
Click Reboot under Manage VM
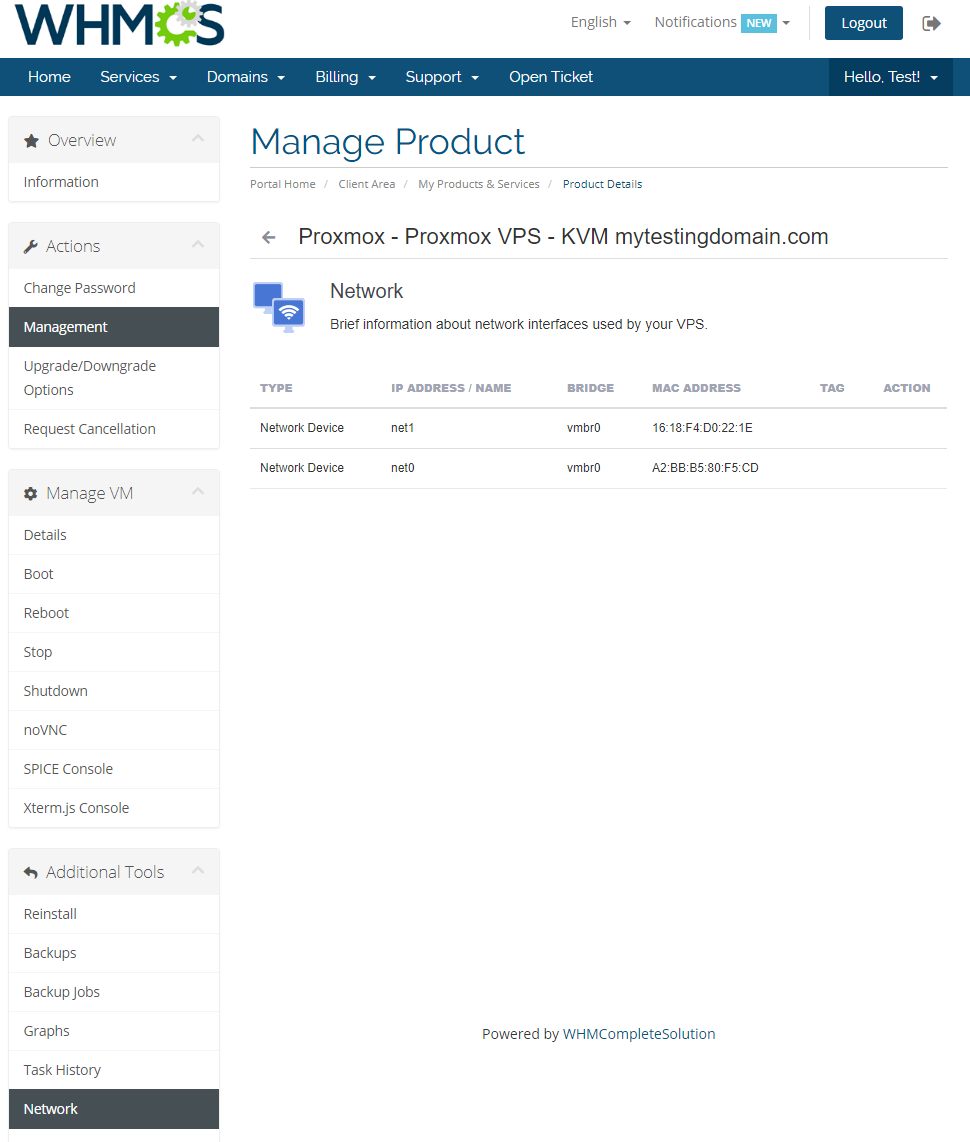(x=114, y=613)
